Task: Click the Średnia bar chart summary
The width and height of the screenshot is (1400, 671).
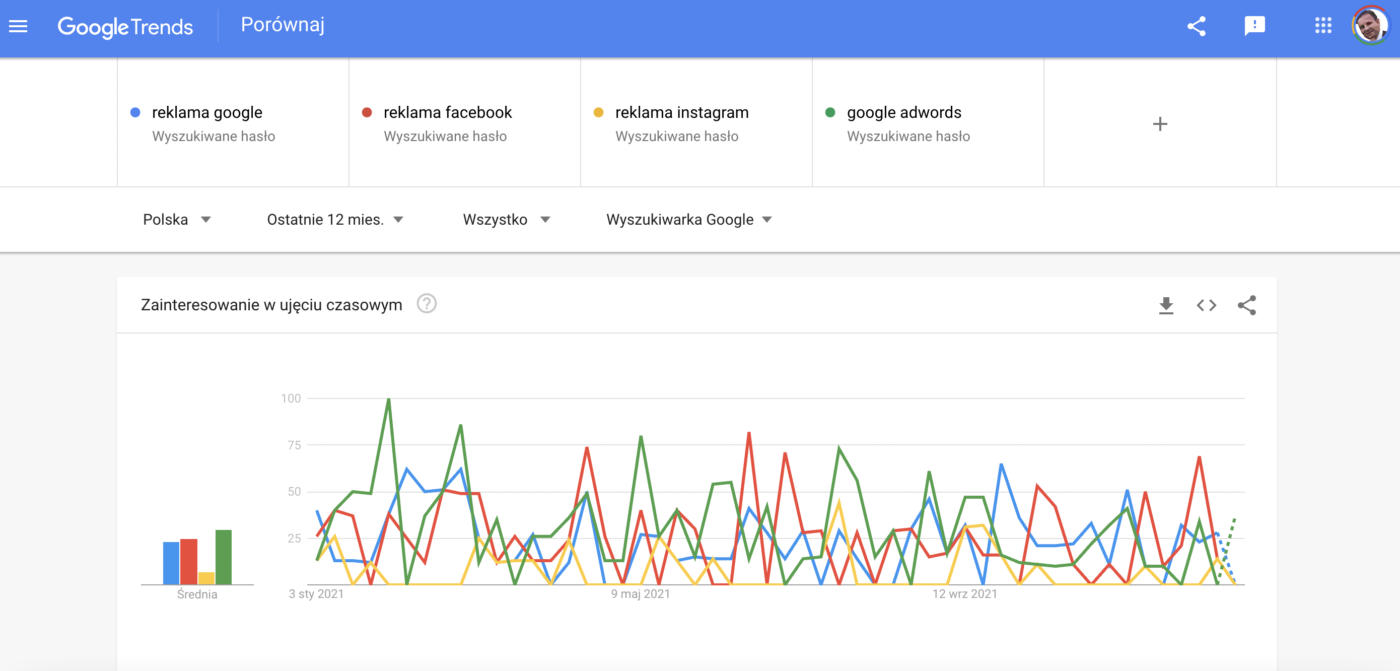Action: [196, 555]
